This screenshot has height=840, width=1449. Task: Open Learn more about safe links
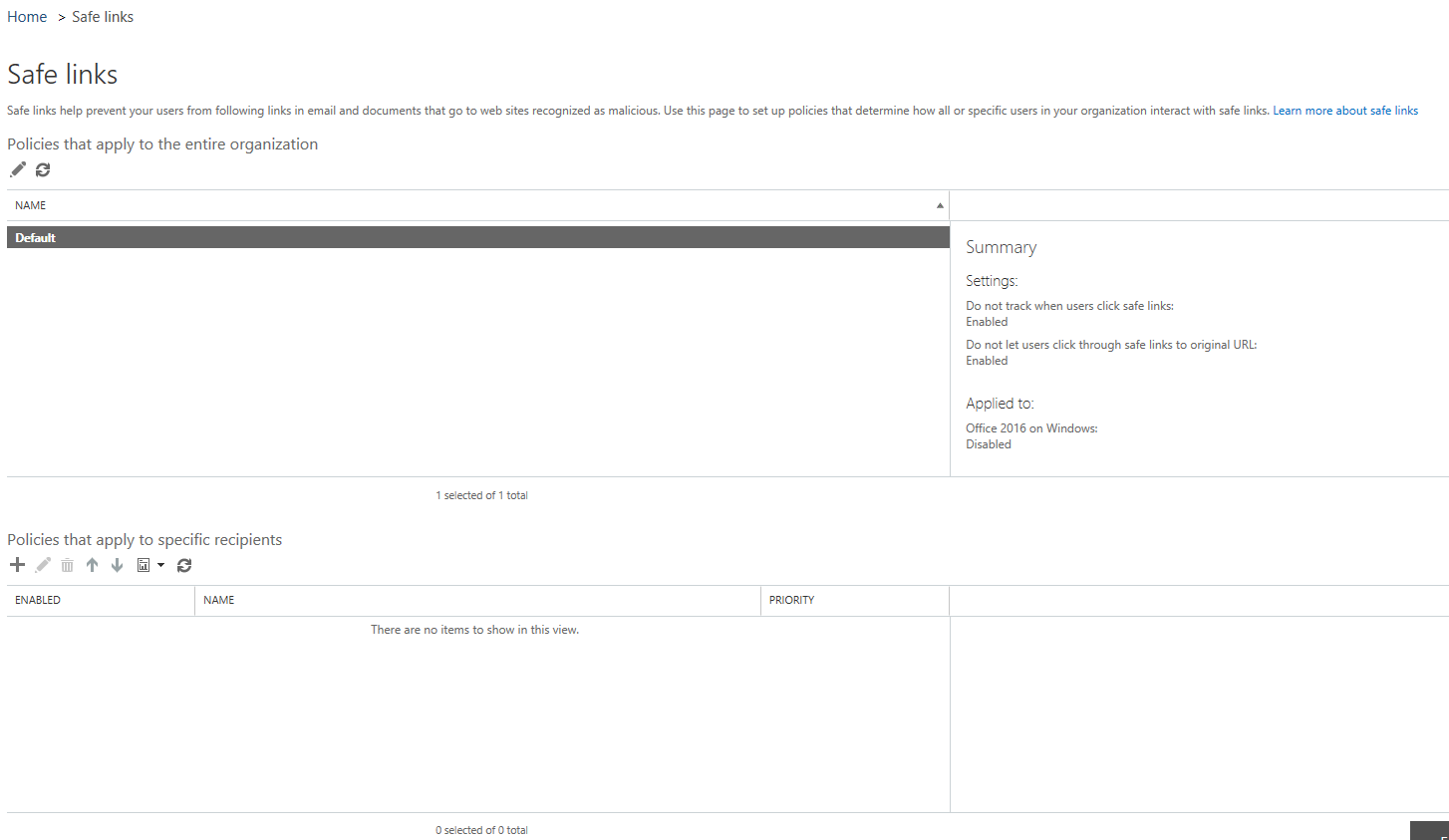point(1345,111)
